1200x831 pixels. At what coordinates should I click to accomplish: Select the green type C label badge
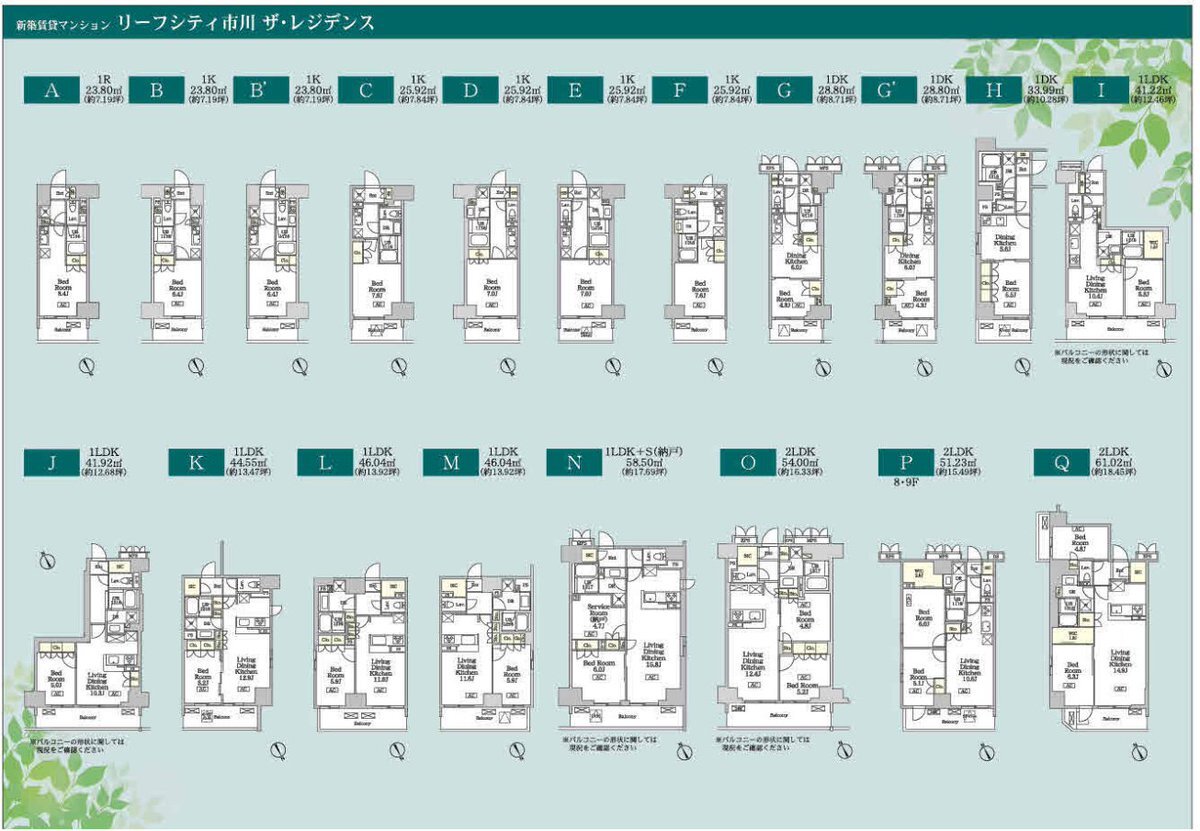click(x=367, y=91)
